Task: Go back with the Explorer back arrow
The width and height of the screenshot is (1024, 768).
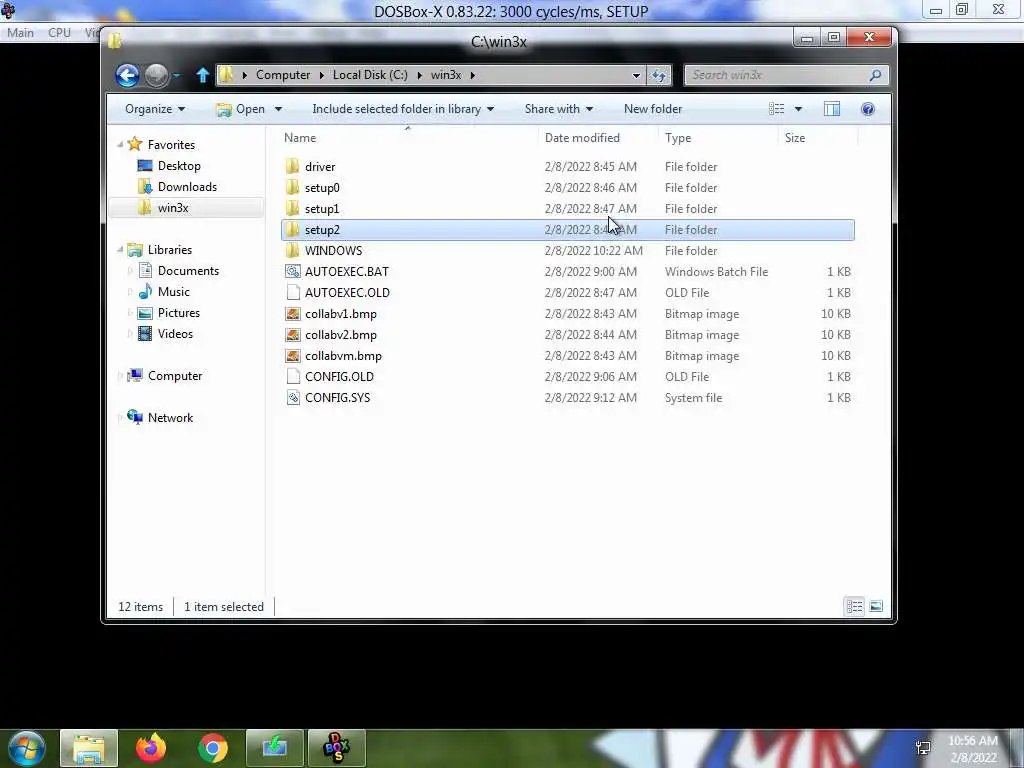Action: point(127,75)
